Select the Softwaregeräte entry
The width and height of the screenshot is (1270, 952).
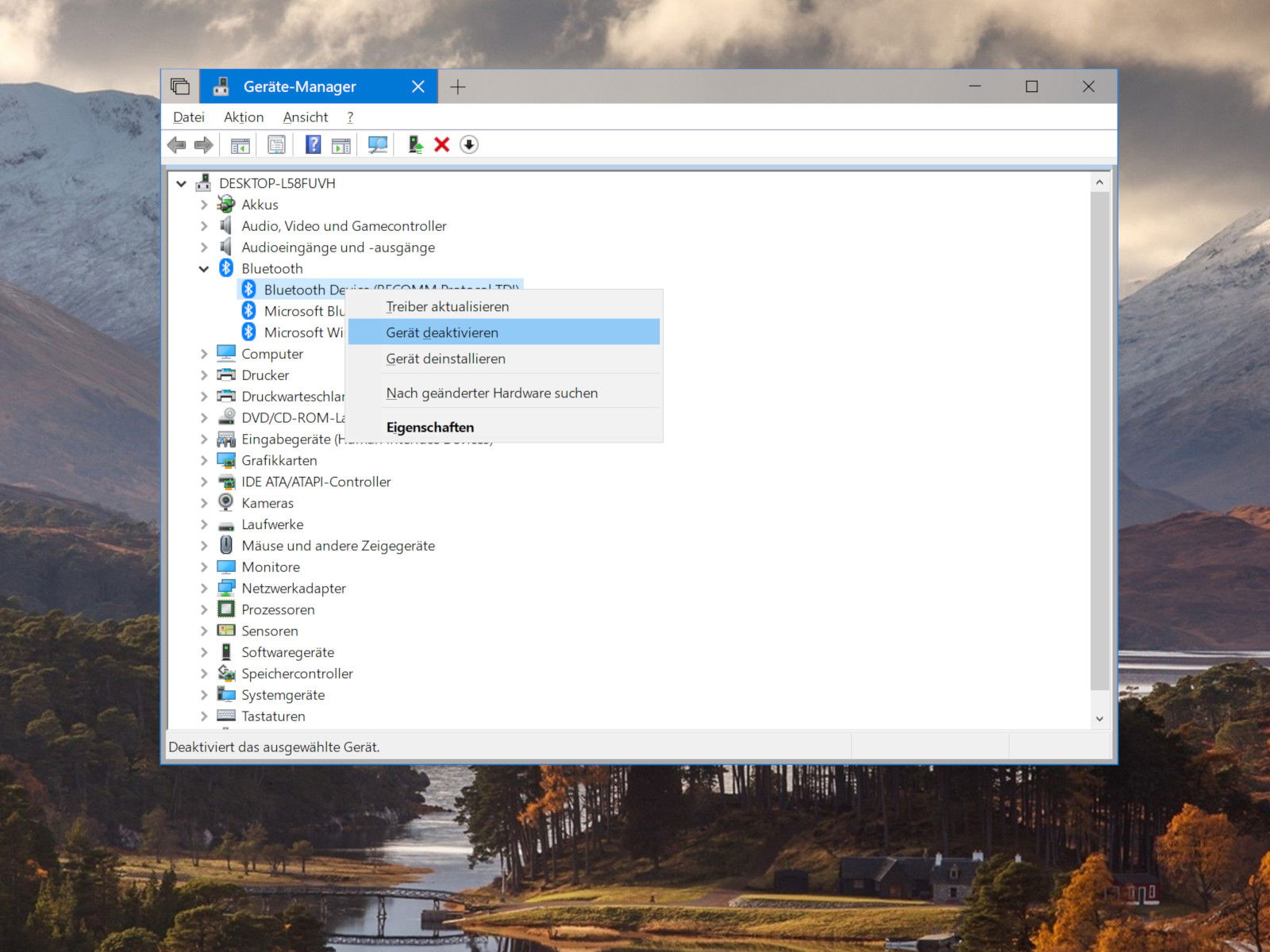288,652
